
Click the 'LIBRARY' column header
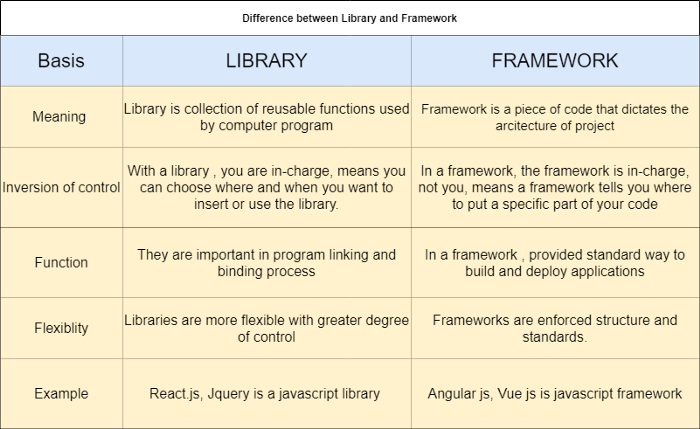(266, 60)
